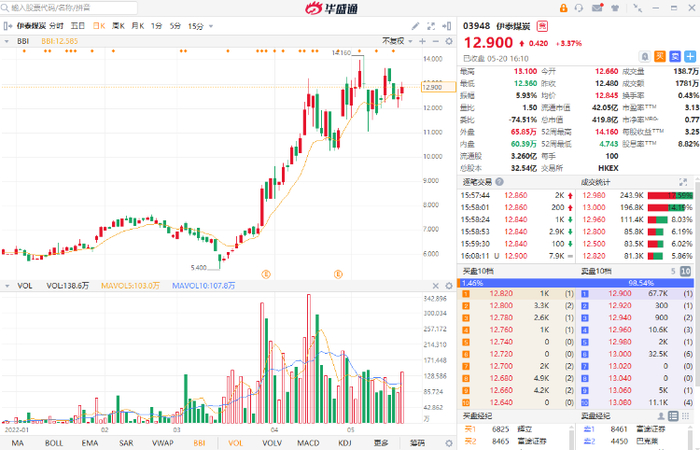Expand 成交统计 panel icon
This screenshot has width=700, height=450.
[x=683, y=182]
